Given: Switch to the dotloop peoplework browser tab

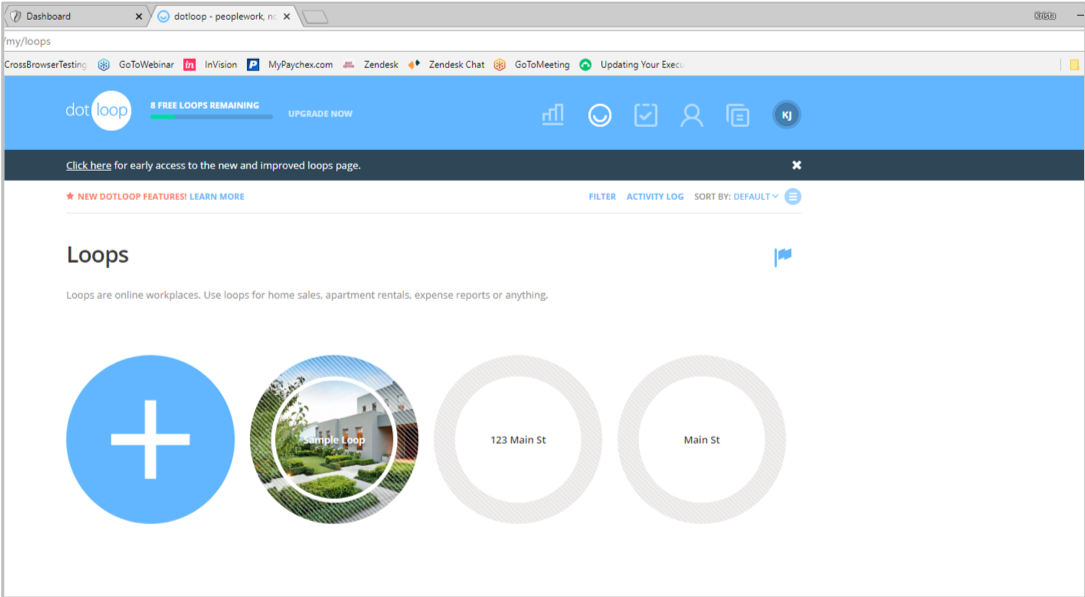Looking at the screenshot, I should [x=215, y=16].
